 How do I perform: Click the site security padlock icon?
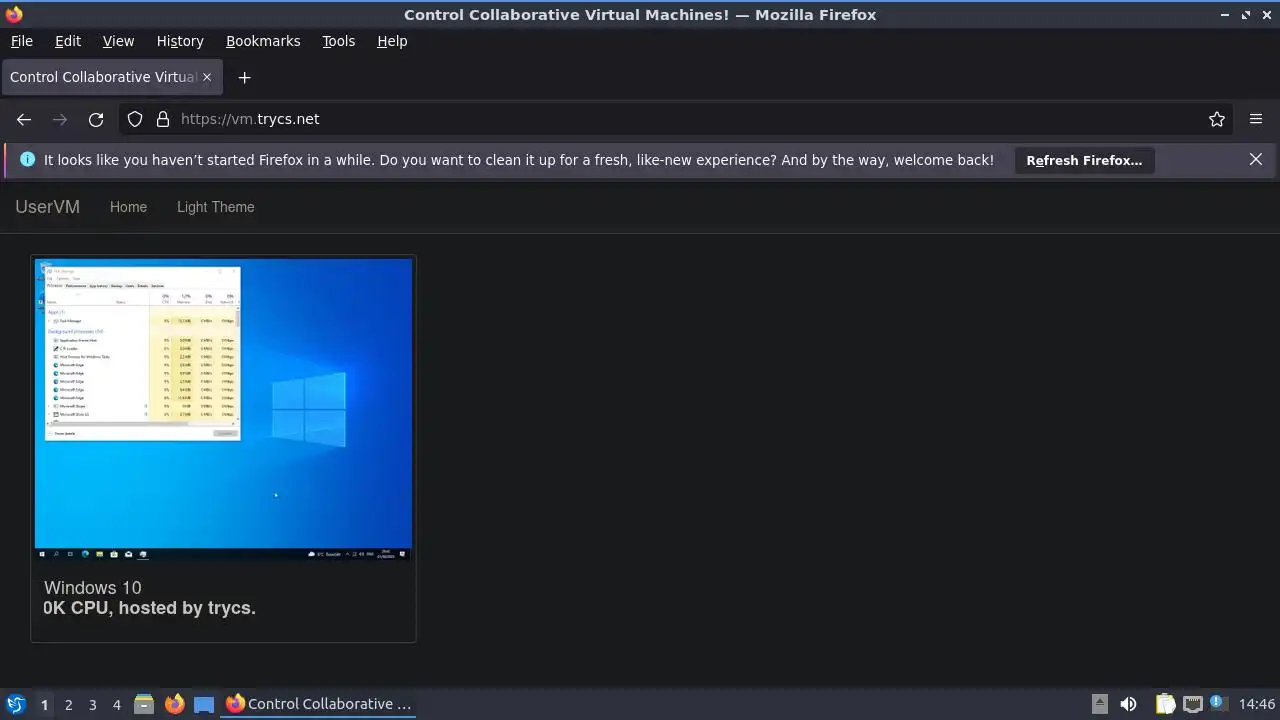[x=163, y=119]
